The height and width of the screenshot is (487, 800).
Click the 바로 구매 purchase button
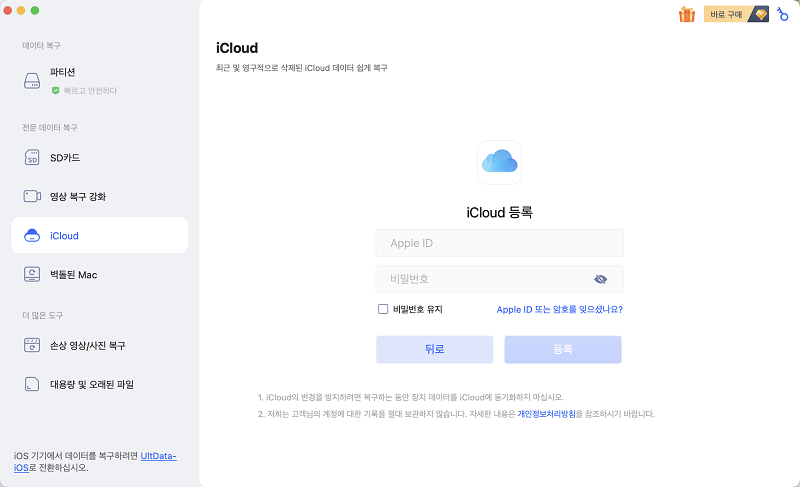(x=736, y=14)
